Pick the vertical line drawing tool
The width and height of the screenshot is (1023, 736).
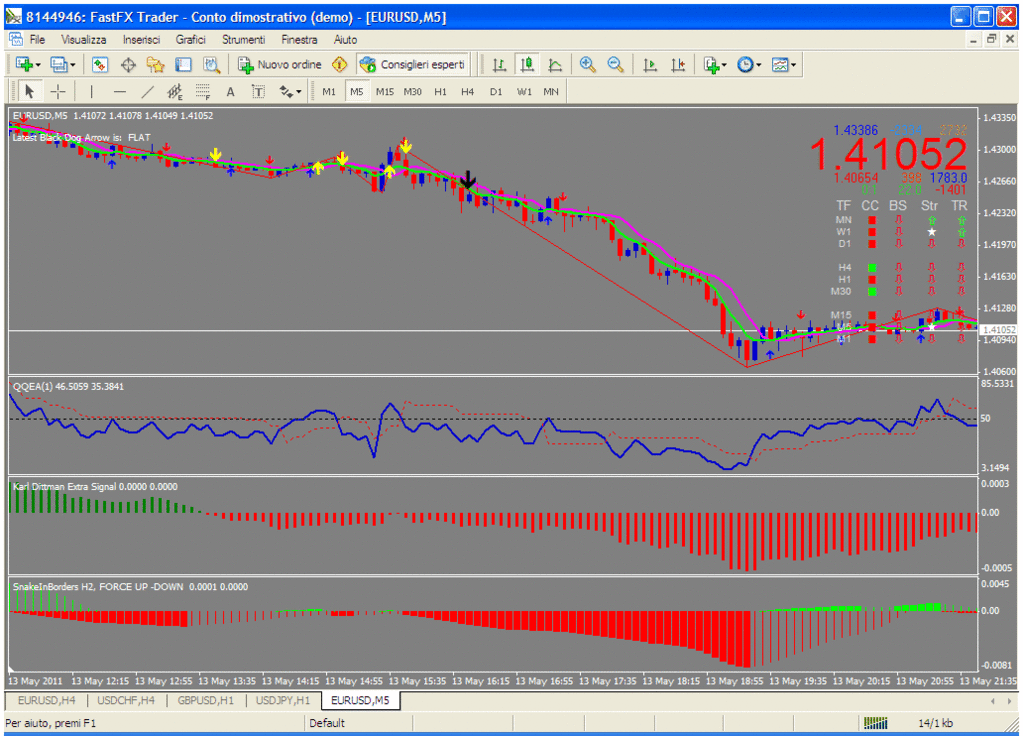(91, 92)
